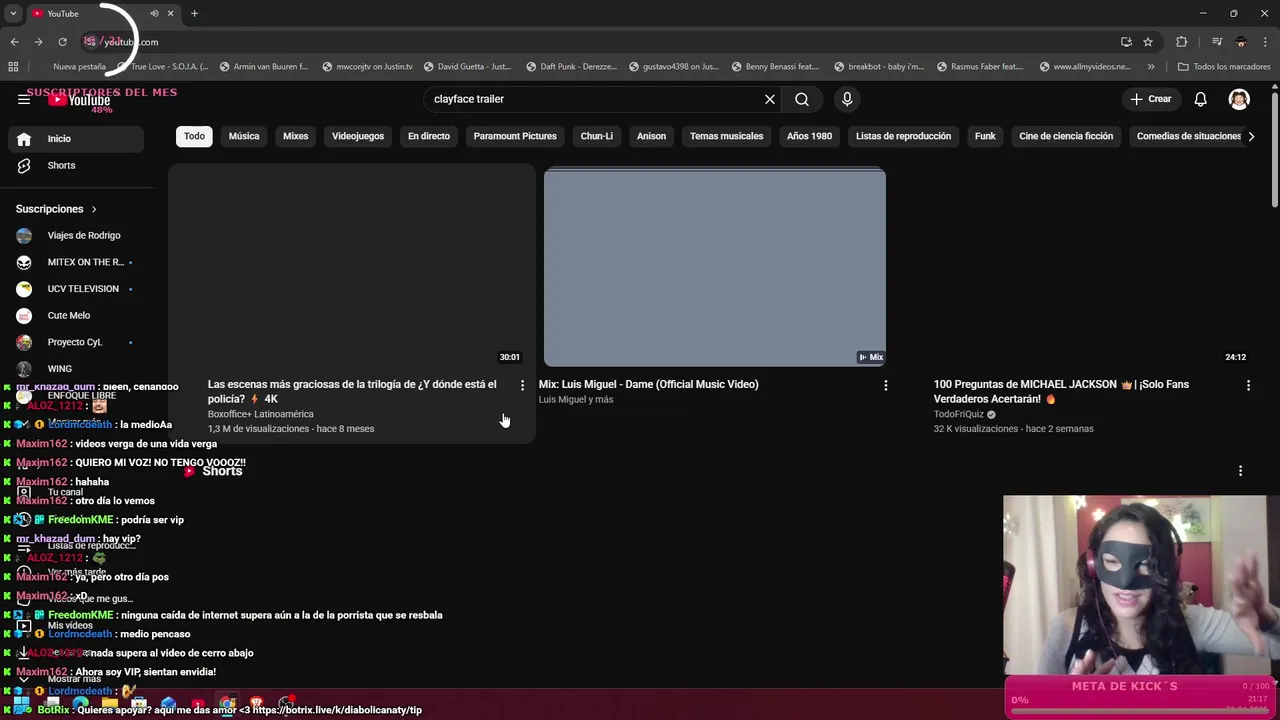Expand Suscripciones section chevron

[94, 209]
